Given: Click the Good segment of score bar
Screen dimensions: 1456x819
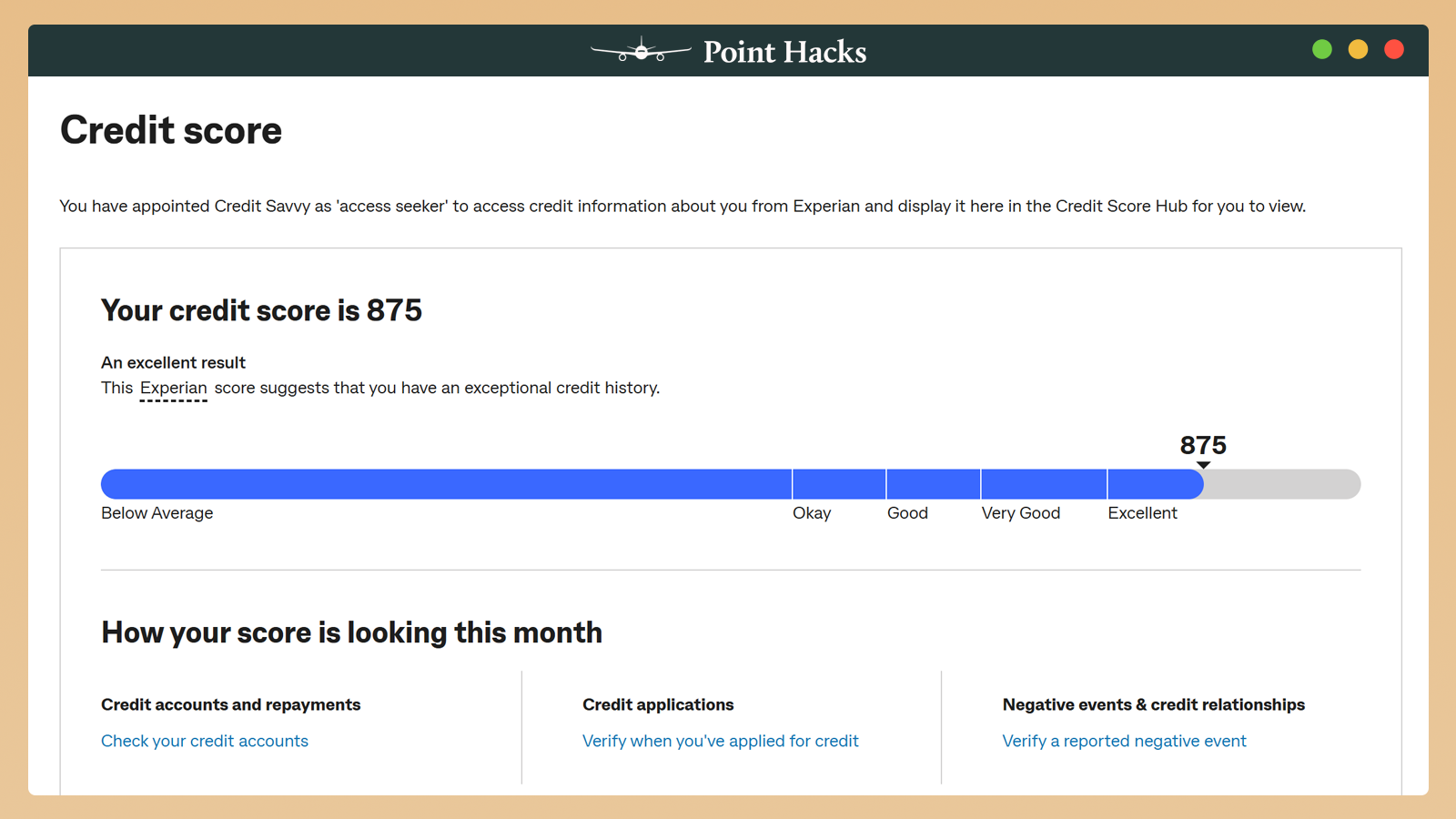Looking at the screenshot, I should tap(934, 484).
